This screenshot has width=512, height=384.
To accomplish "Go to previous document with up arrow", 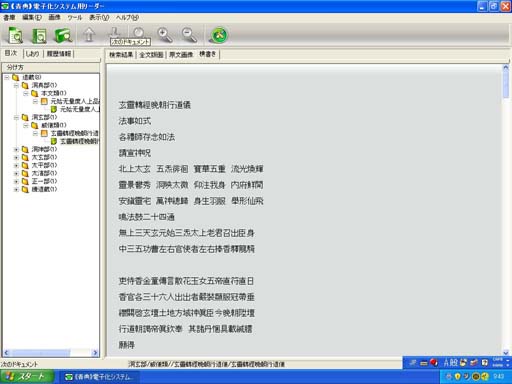I will [89, 35].
